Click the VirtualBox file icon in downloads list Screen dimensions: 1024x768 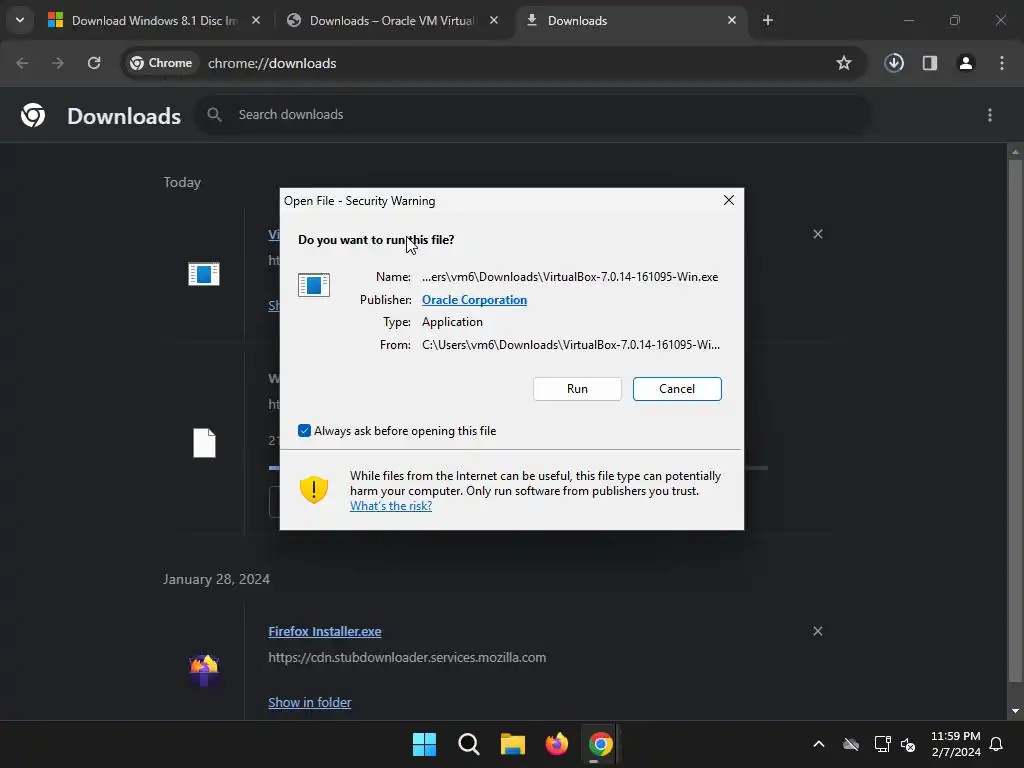204,274
